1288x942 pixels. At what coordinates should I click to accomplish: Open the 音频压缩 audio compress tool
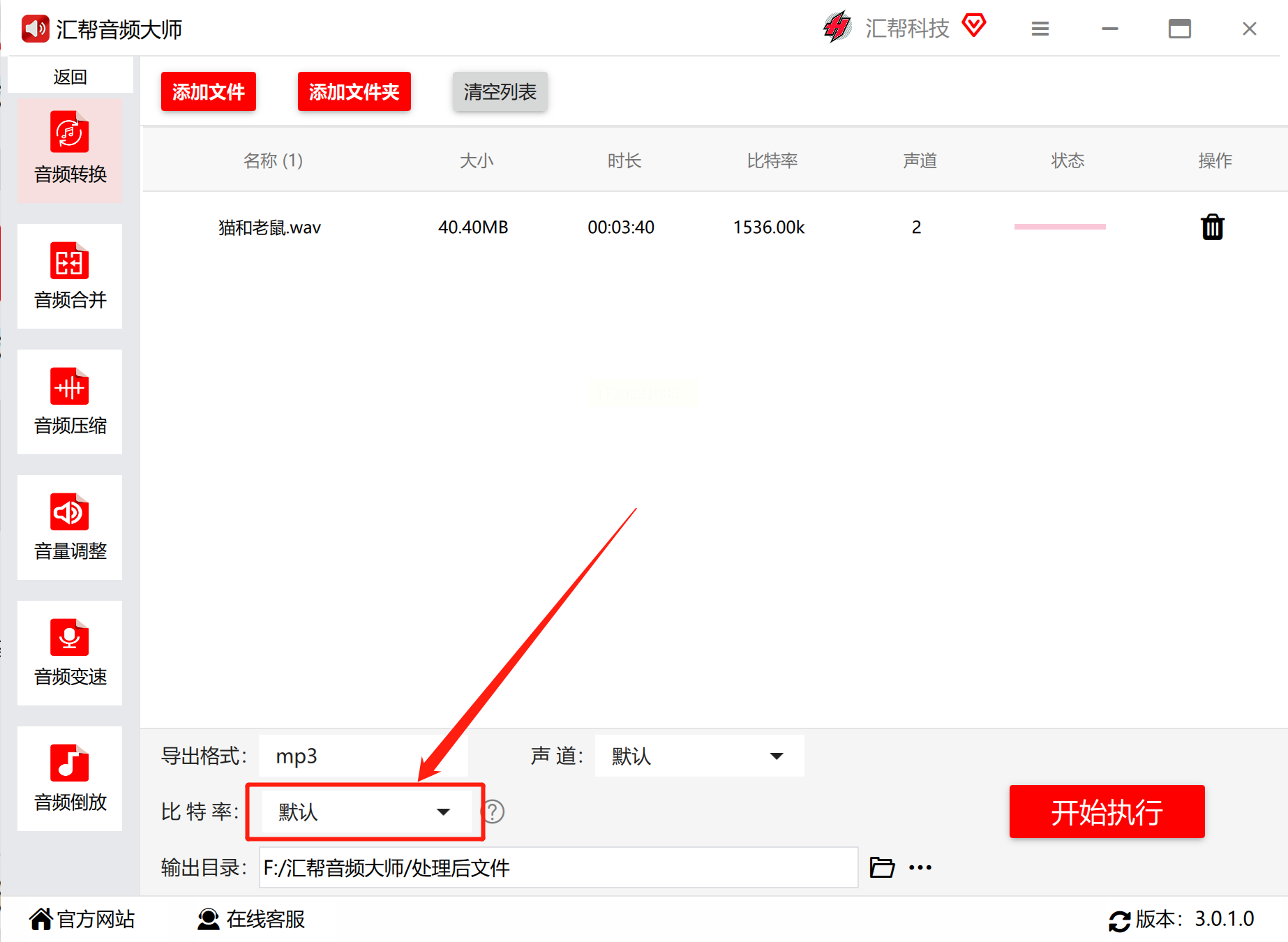70,402
